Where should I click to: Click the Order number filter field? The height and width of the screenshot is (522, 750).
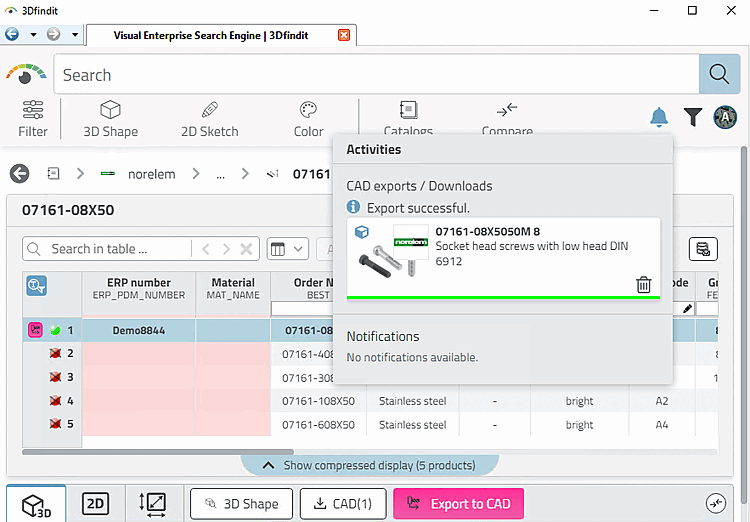click(302, 309)
